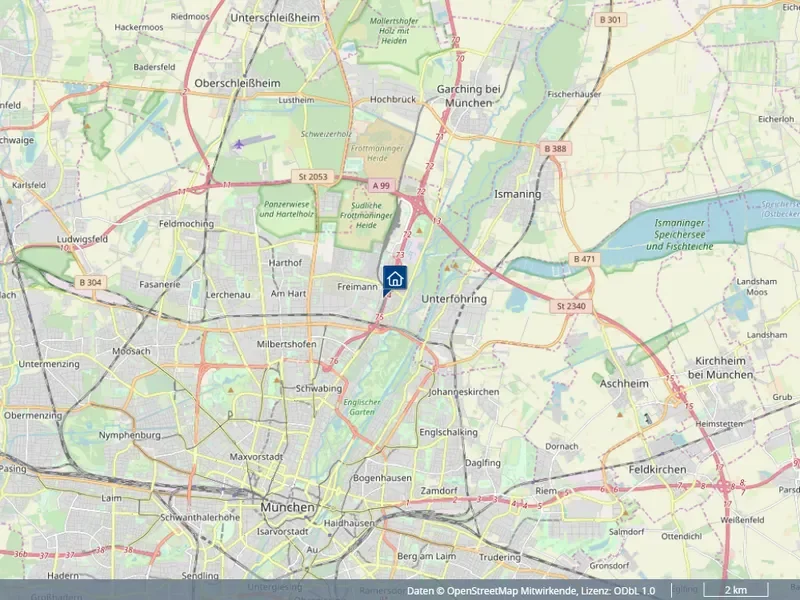The width and height of the screenshot is (800, 600).
Task: Open the ODbL 1.0 license link
Action: (x=634, y=591)
